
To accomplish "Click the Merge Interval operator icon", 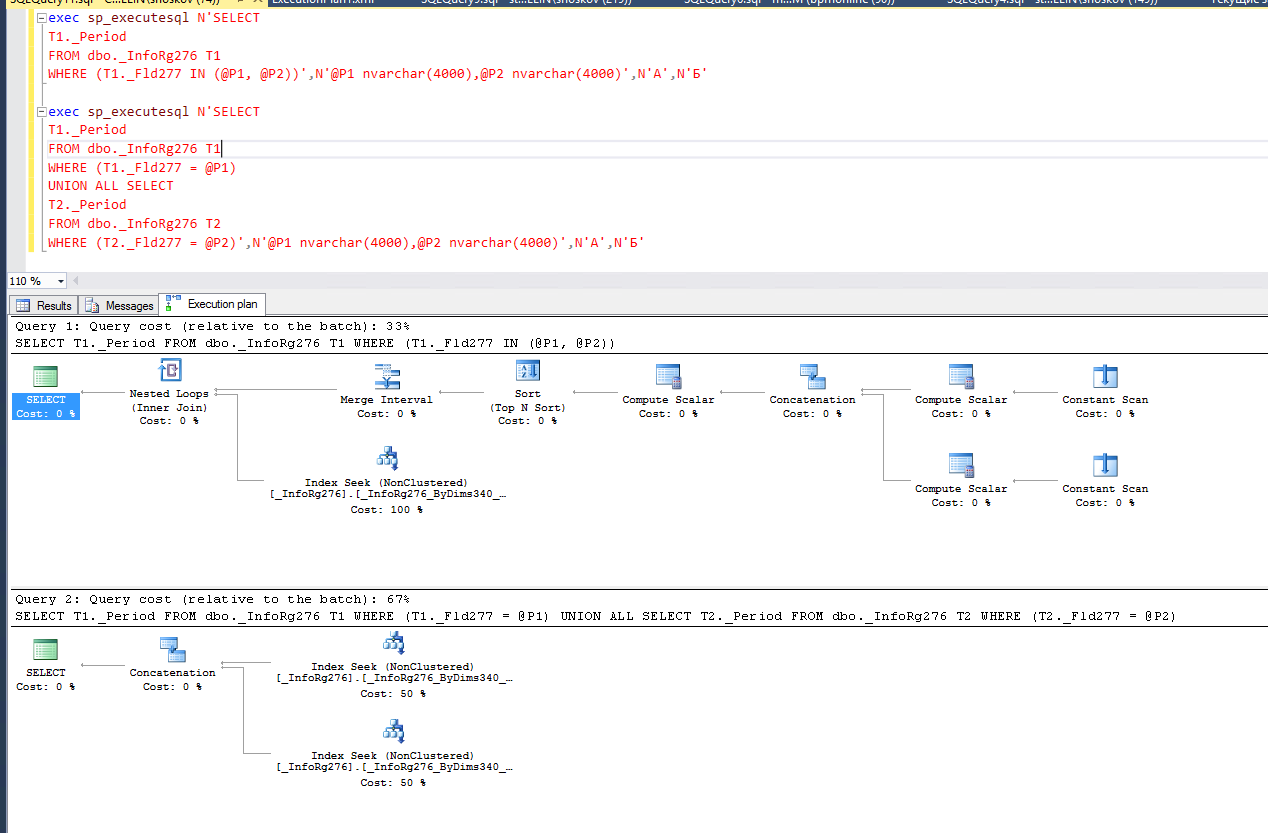I will click(x=386, y=377).
